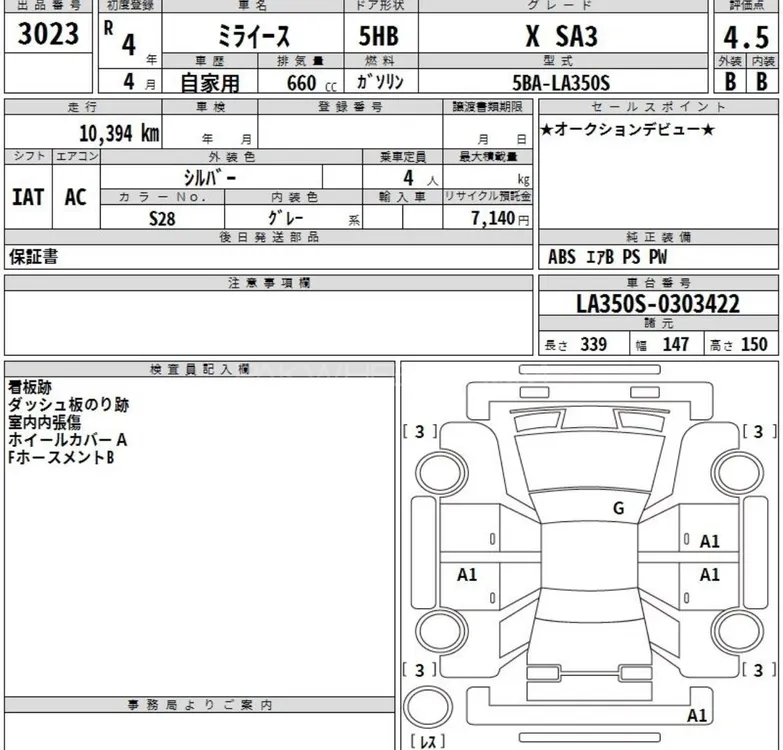Screen dimensions: 783x750
Task: Click the interior color グレー
Action: click(286, 218)
